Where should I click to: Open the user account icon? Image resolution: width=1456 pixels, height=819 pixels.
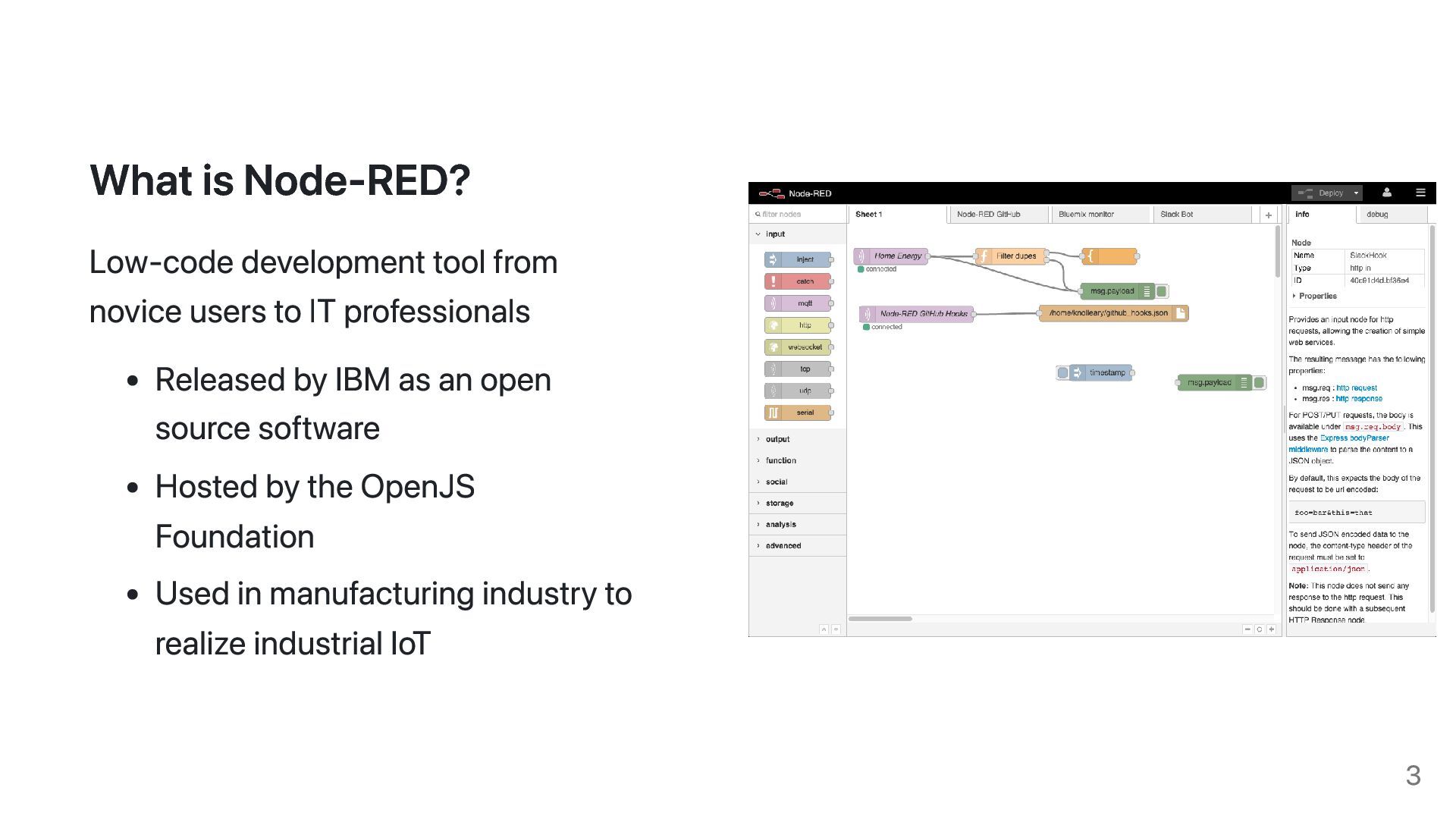(x=1386, y=193)
